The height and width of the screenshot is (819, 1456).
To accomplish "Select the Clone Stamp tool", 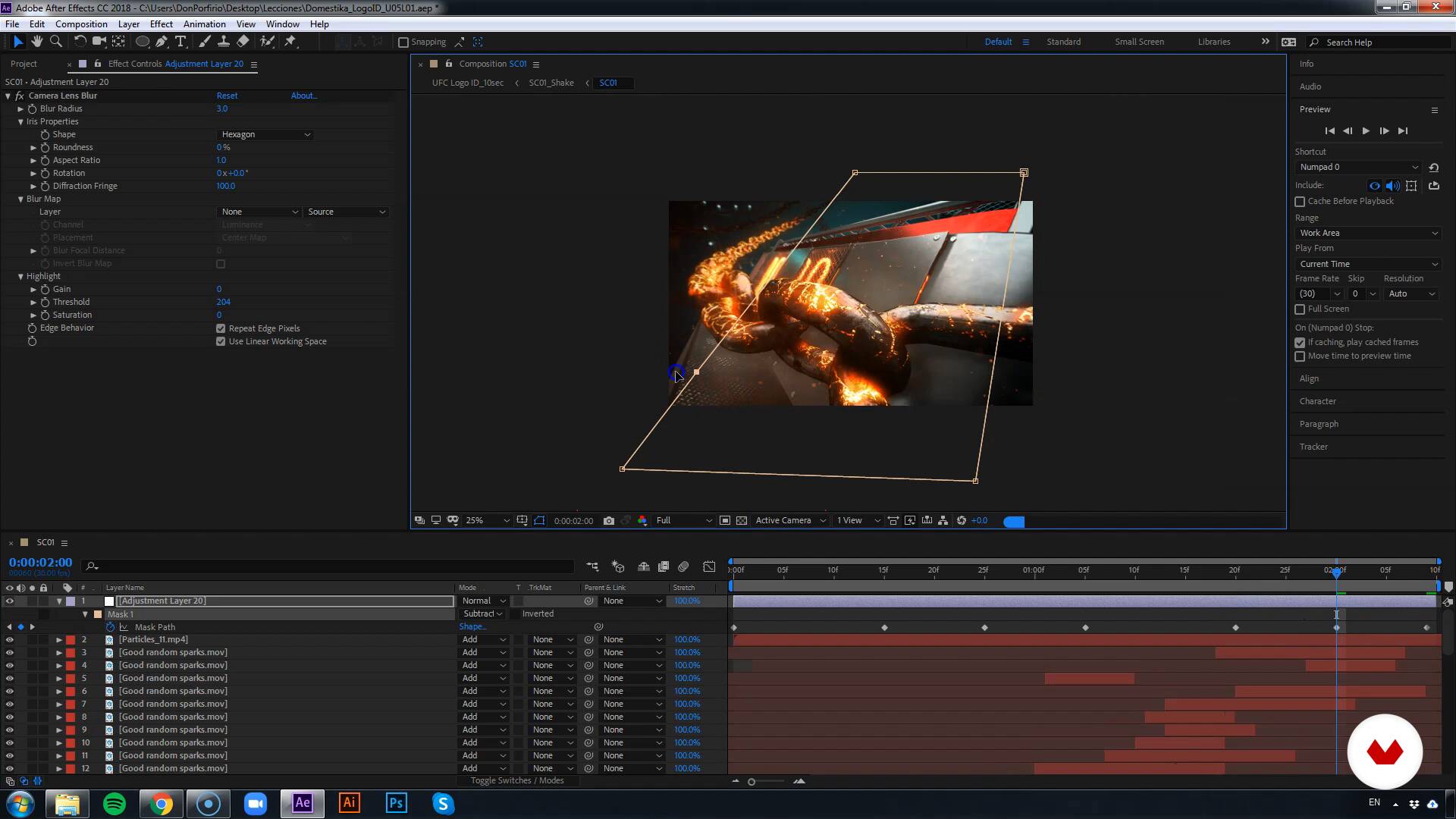I will 223,42.
